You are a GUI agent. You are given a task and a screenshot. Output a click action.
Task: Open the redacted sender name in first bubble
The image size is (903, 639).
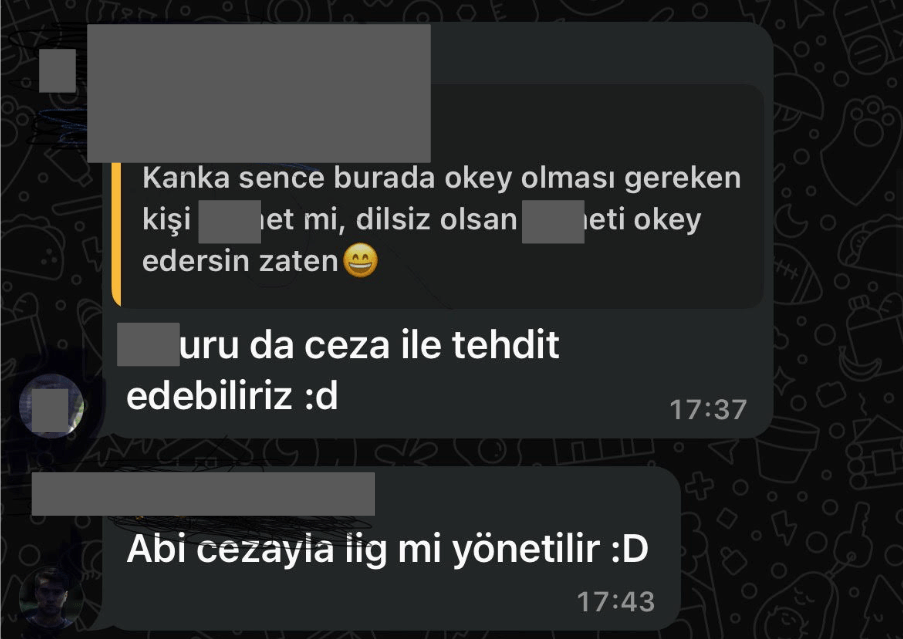point(259,93)
